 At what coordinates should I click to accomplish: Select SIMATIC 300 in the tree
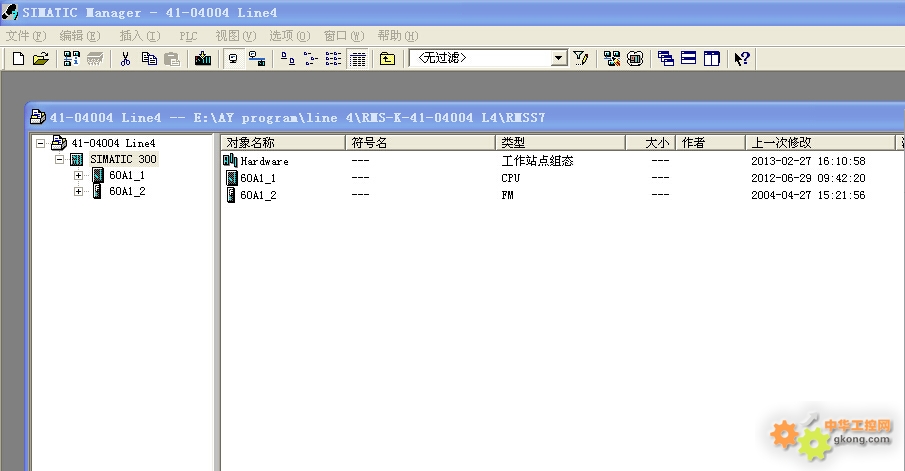(123, 159)
